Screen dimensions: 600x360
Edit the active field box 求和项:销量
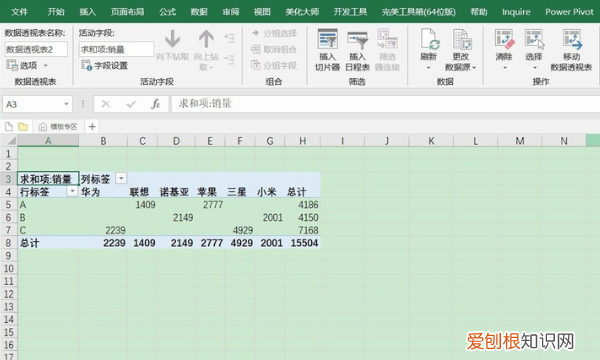(117, 49)
